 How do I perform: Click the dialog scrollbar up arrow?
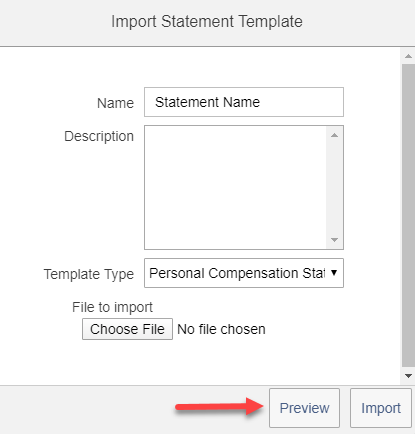click(408, 56)
